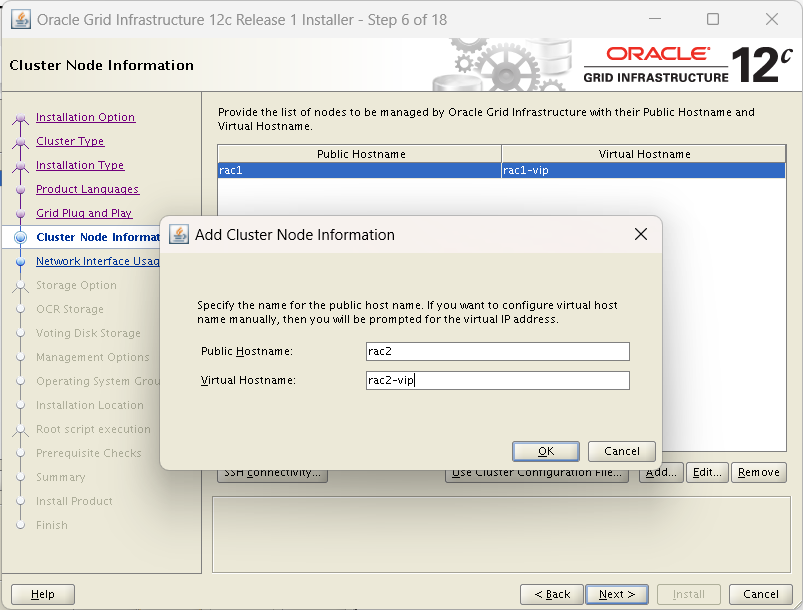Click Management Options step
This screenshot has width=803, height=610.
tap(93, 357)
